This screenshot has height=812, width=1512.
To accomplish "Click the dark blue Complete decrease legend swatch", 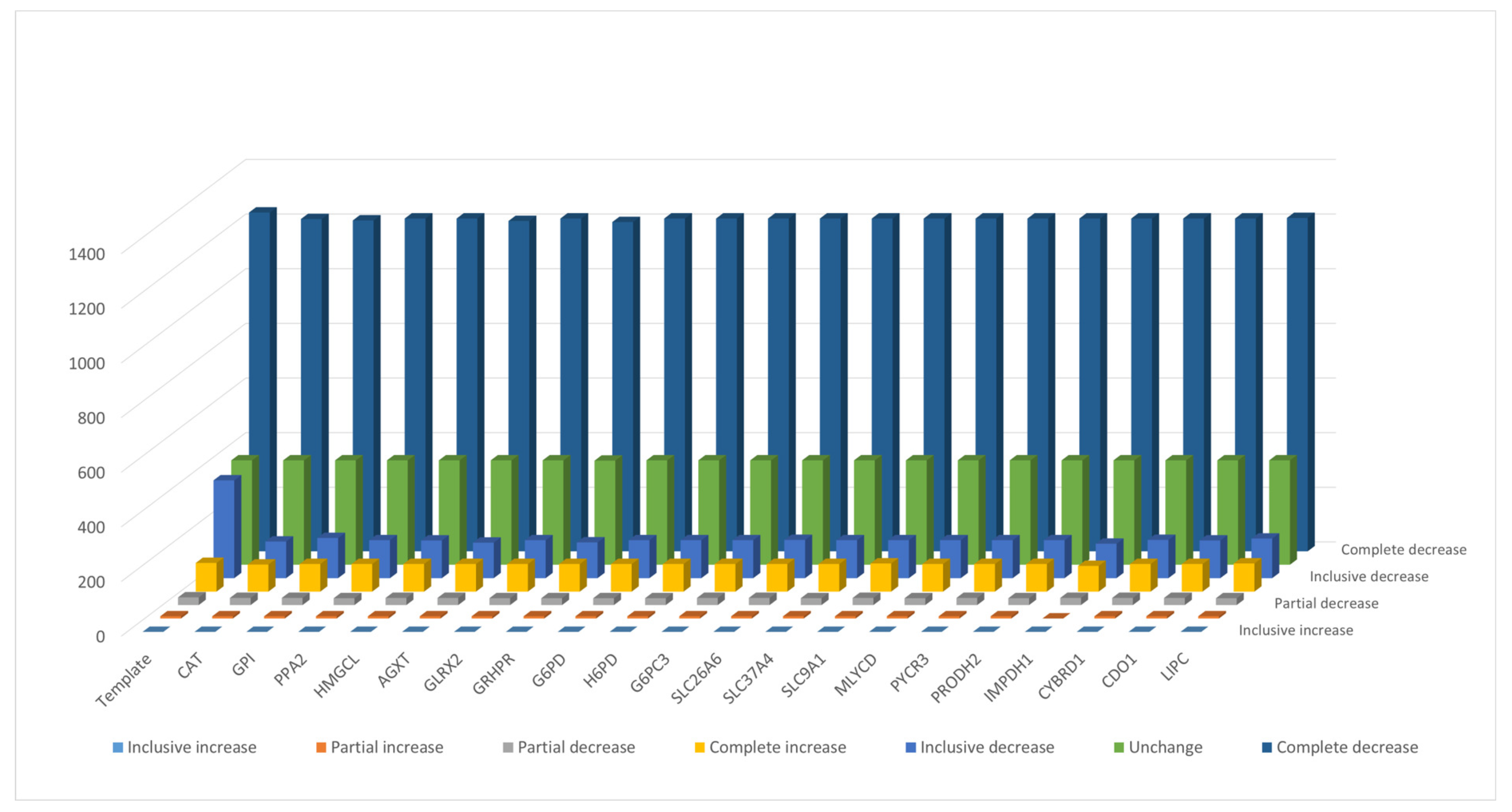I will tap(1267, 747).
